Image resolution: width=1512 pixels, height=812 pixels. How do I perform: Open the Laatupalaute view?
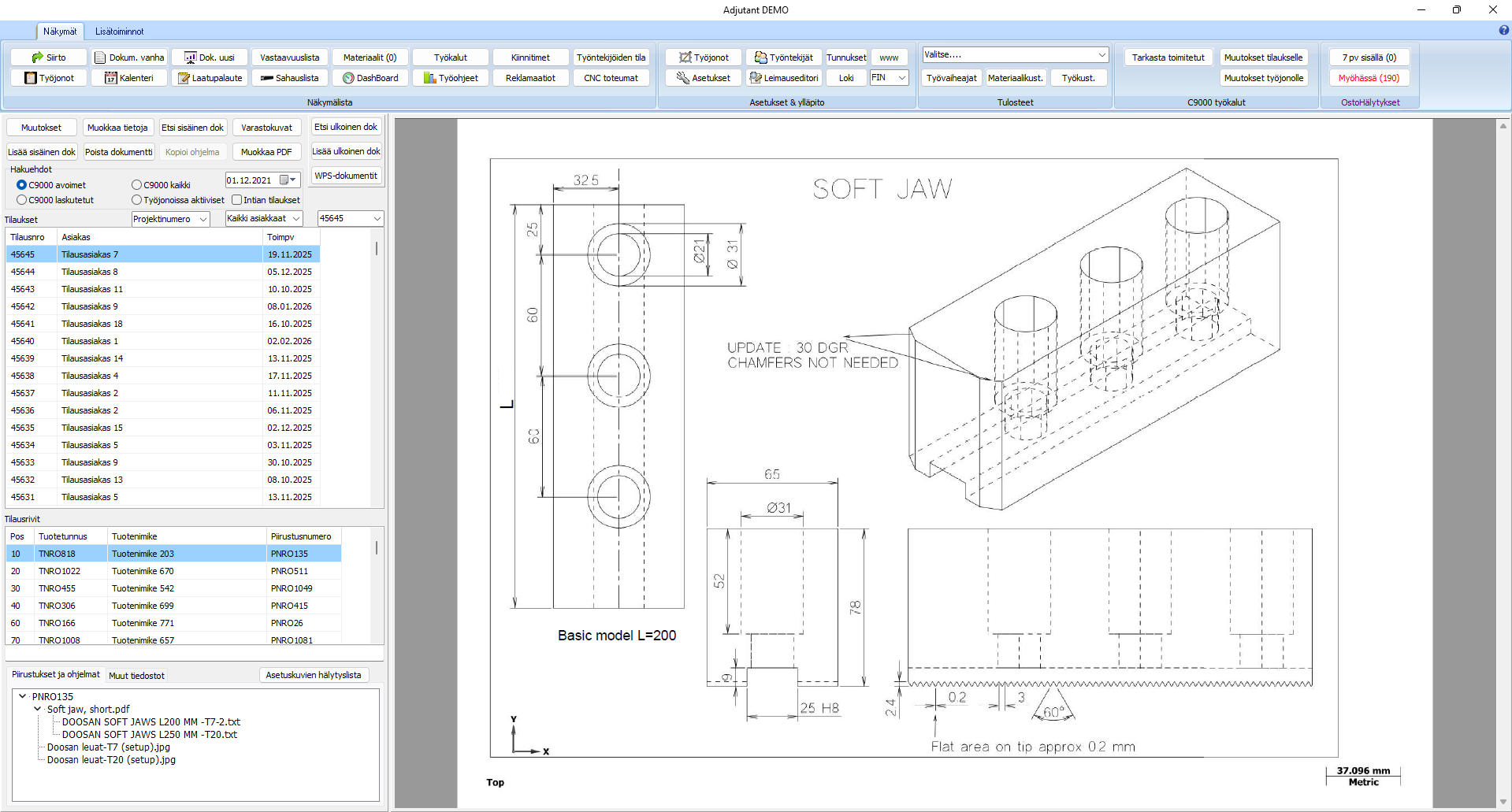pyautogui.click(x=210, y=78)
